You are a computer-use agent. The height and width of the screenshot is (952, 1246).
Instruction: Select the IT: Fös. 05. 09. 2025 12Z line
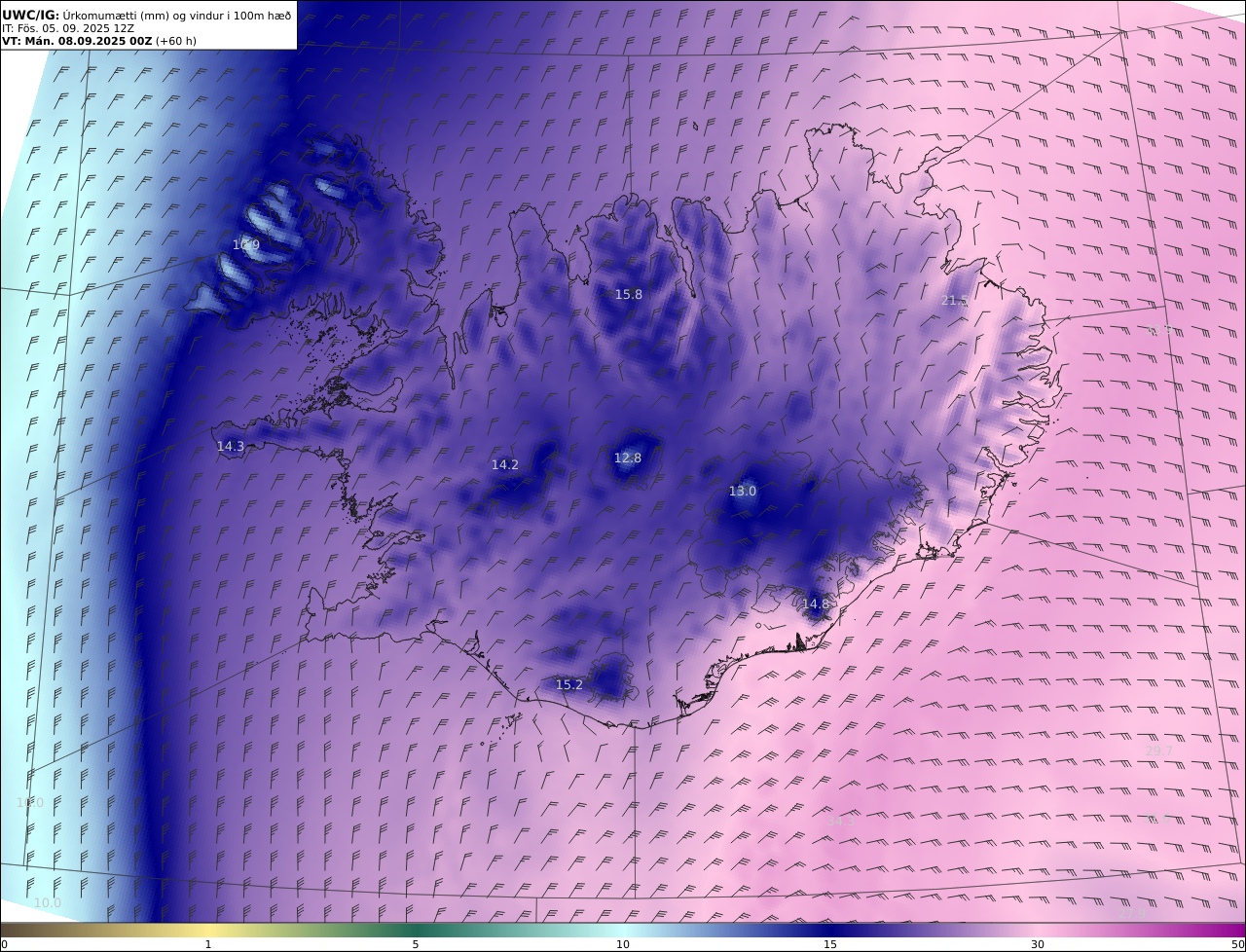pyautogui.click(x=68, y=28)
